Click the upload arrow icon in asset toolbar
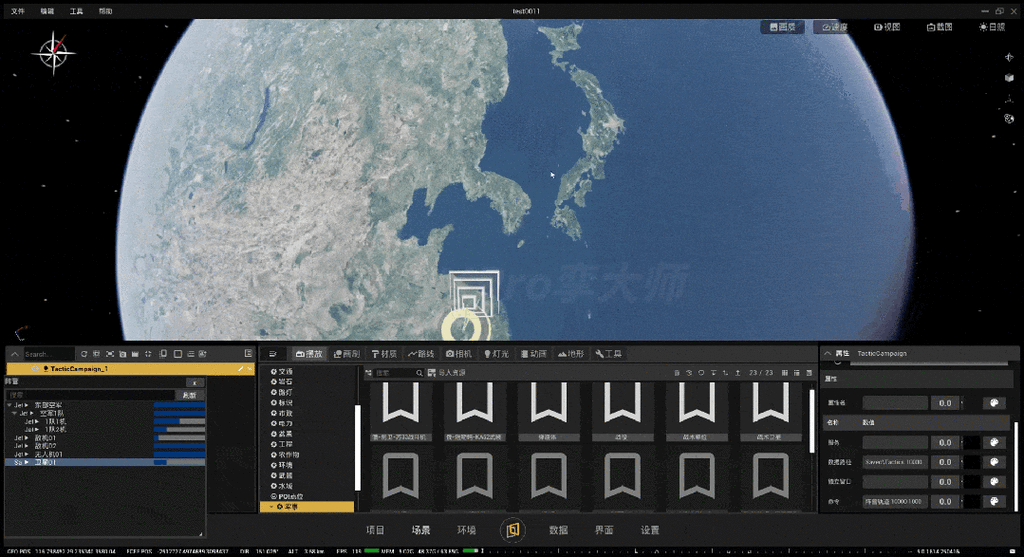Image resolution: width=1024 pixels, height=557 pixels. tap(738, 373)
